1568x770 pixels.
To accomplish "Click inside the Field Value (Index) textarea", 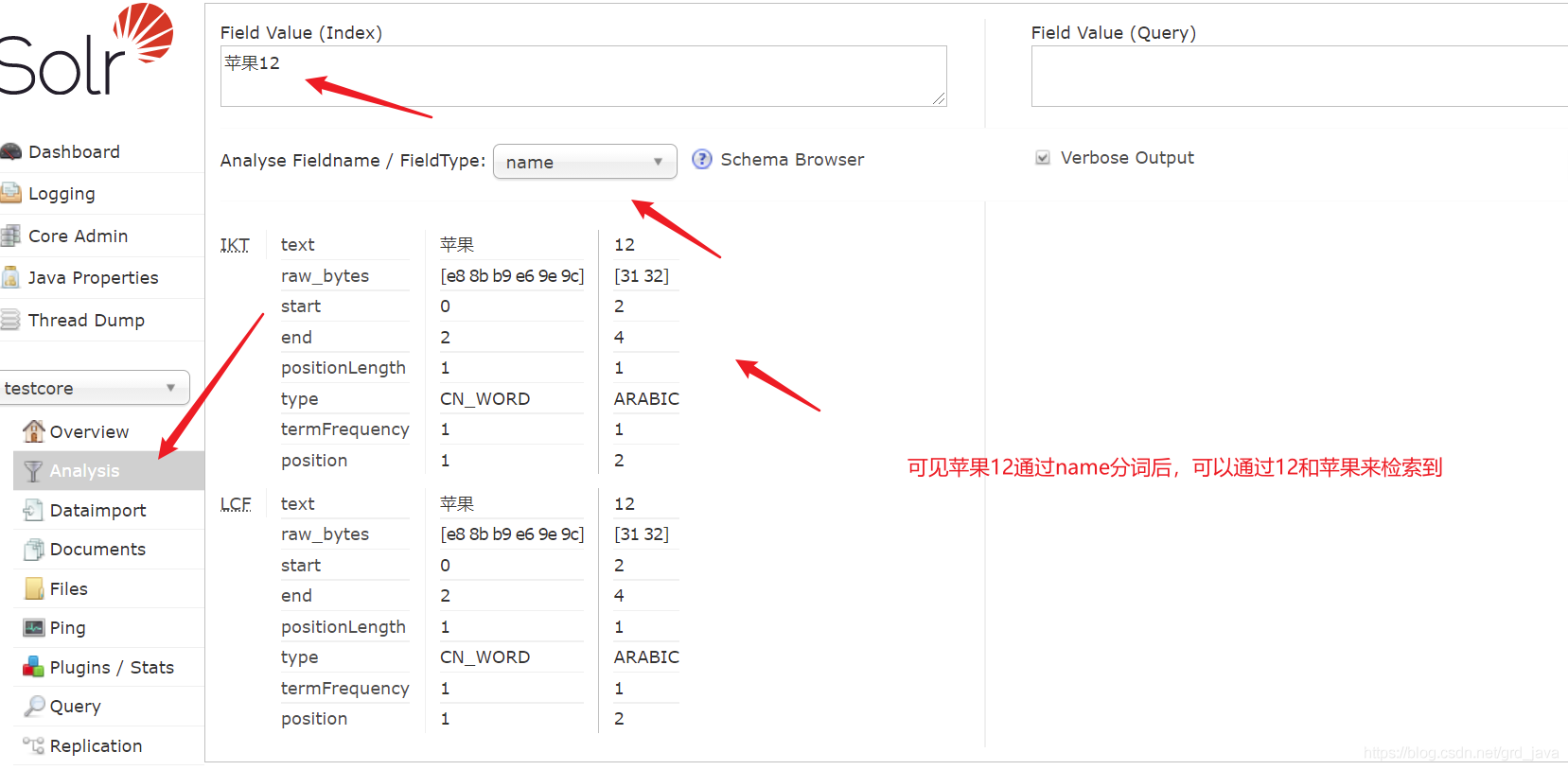I will click(x=583, y=76).
